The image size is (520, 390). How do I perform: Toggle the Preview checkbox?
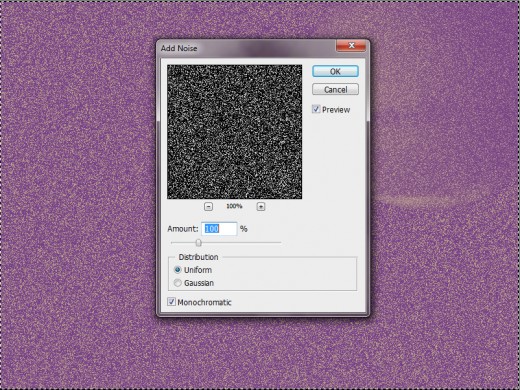coord(316,109)
